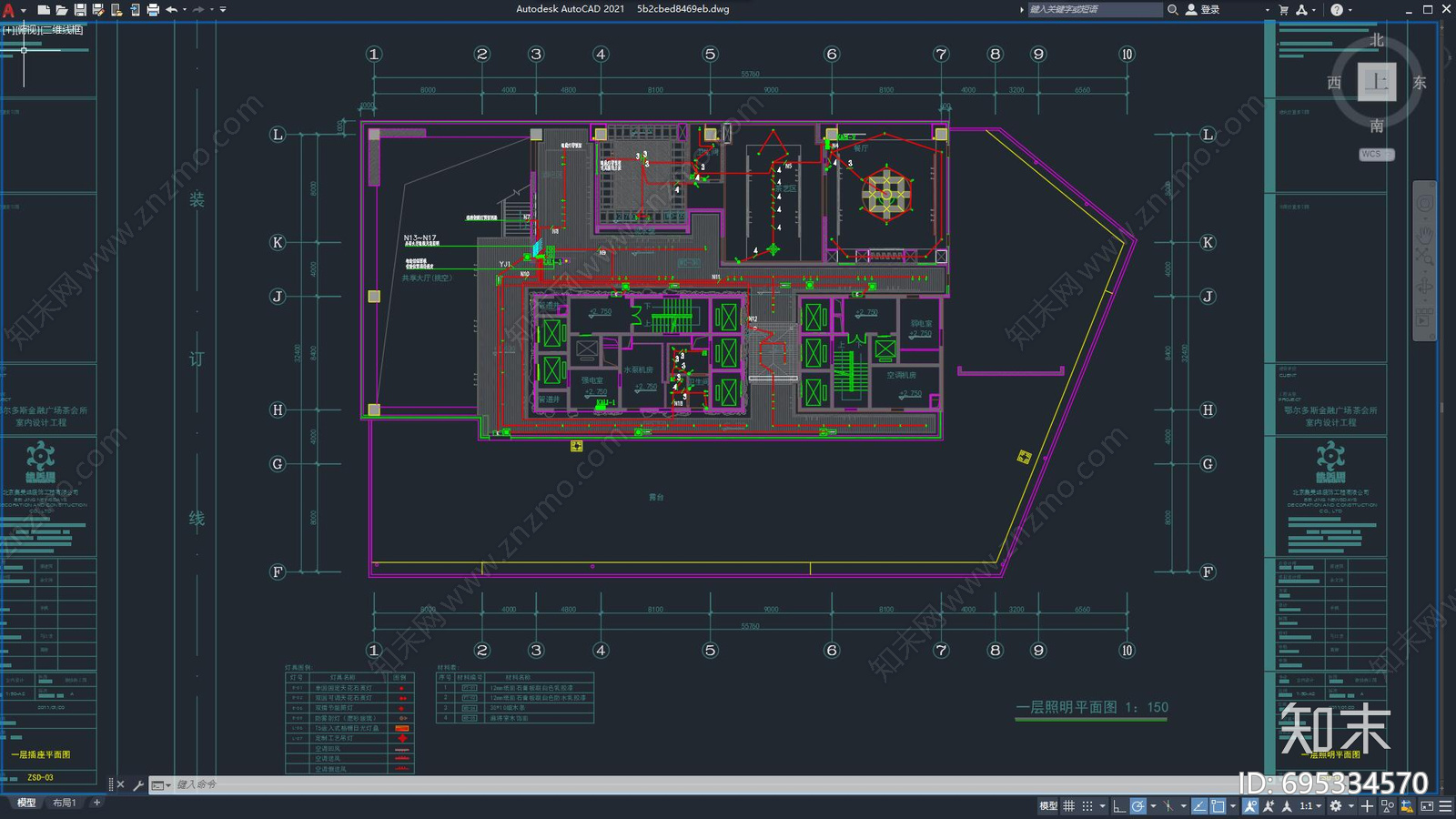This screenshot has width=1456, height=819.
Task: Click ViewCube south direction 南
Action: click(1377, 126)
